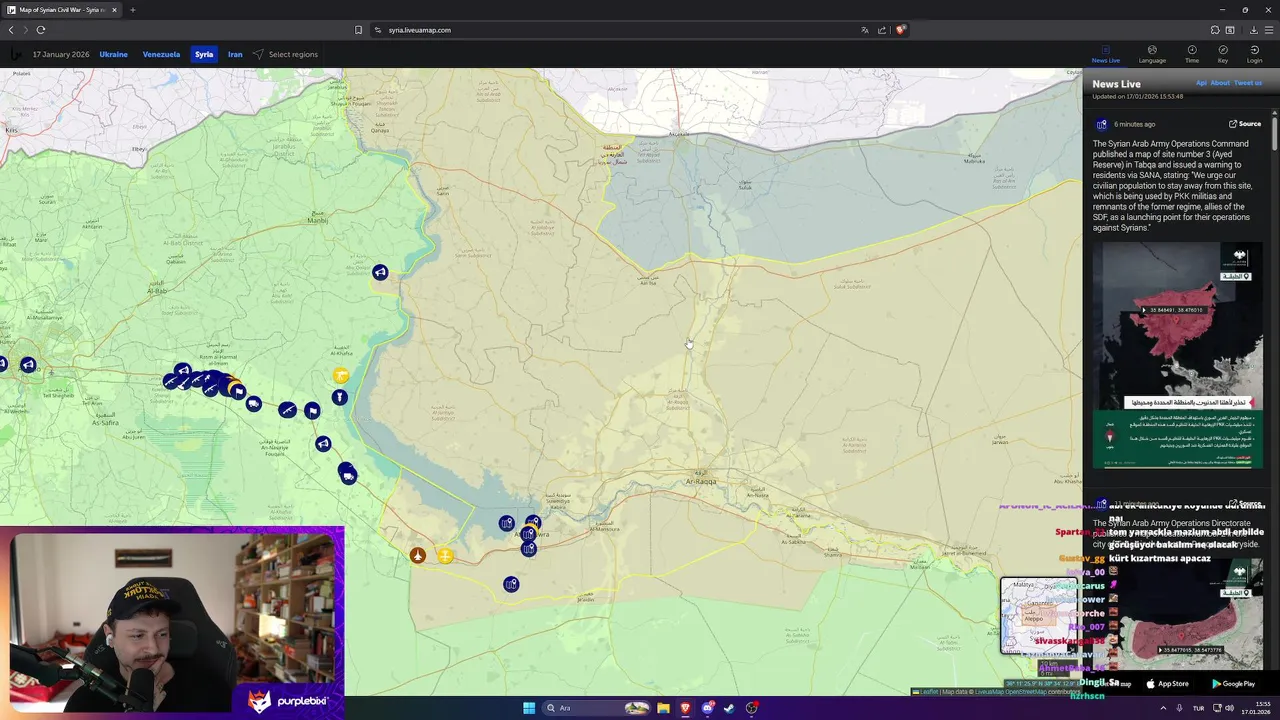Click the yellow artillery marker near Al-Khafsa
Image resolution: width=1280 pixels, height=720 pixels.
pos(341,375)
